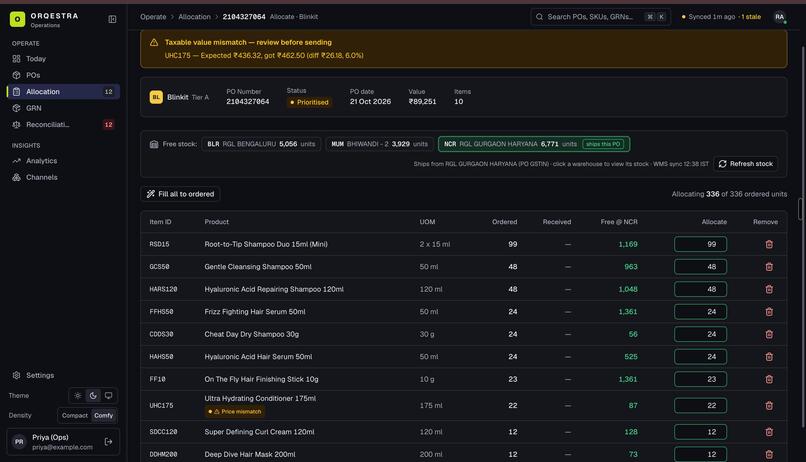Screen dimensions: 806x462
Task: Collapse the sidebar panel icon
Action: (x=112, y=19)
